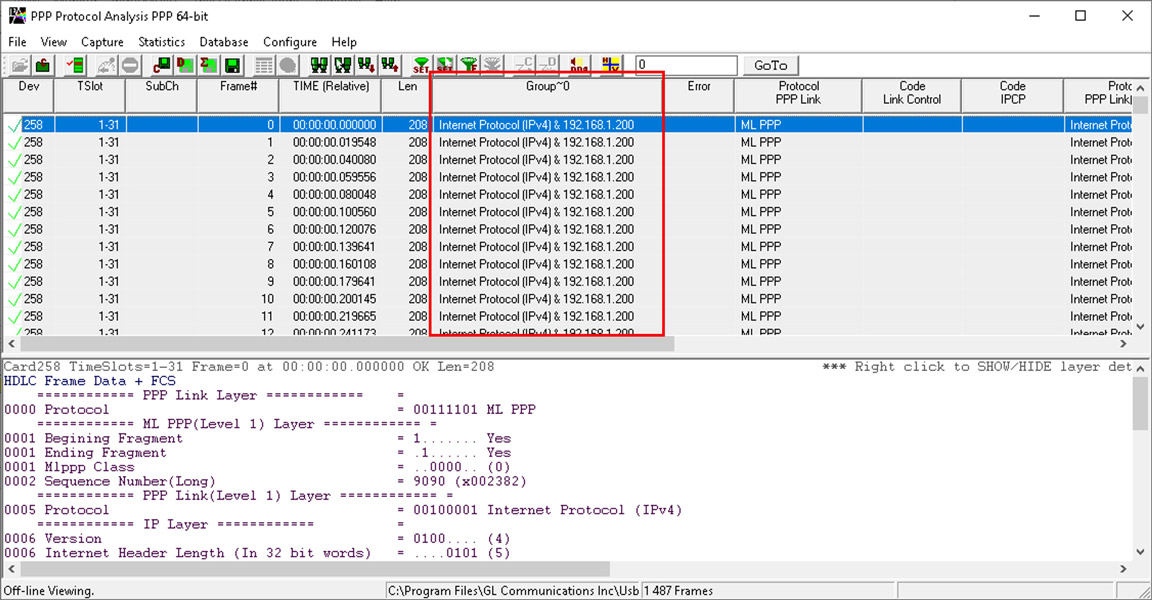Click the second green funnel SET icon
The width and height of the screenshot is (1152, 600).
pos(444,65)
